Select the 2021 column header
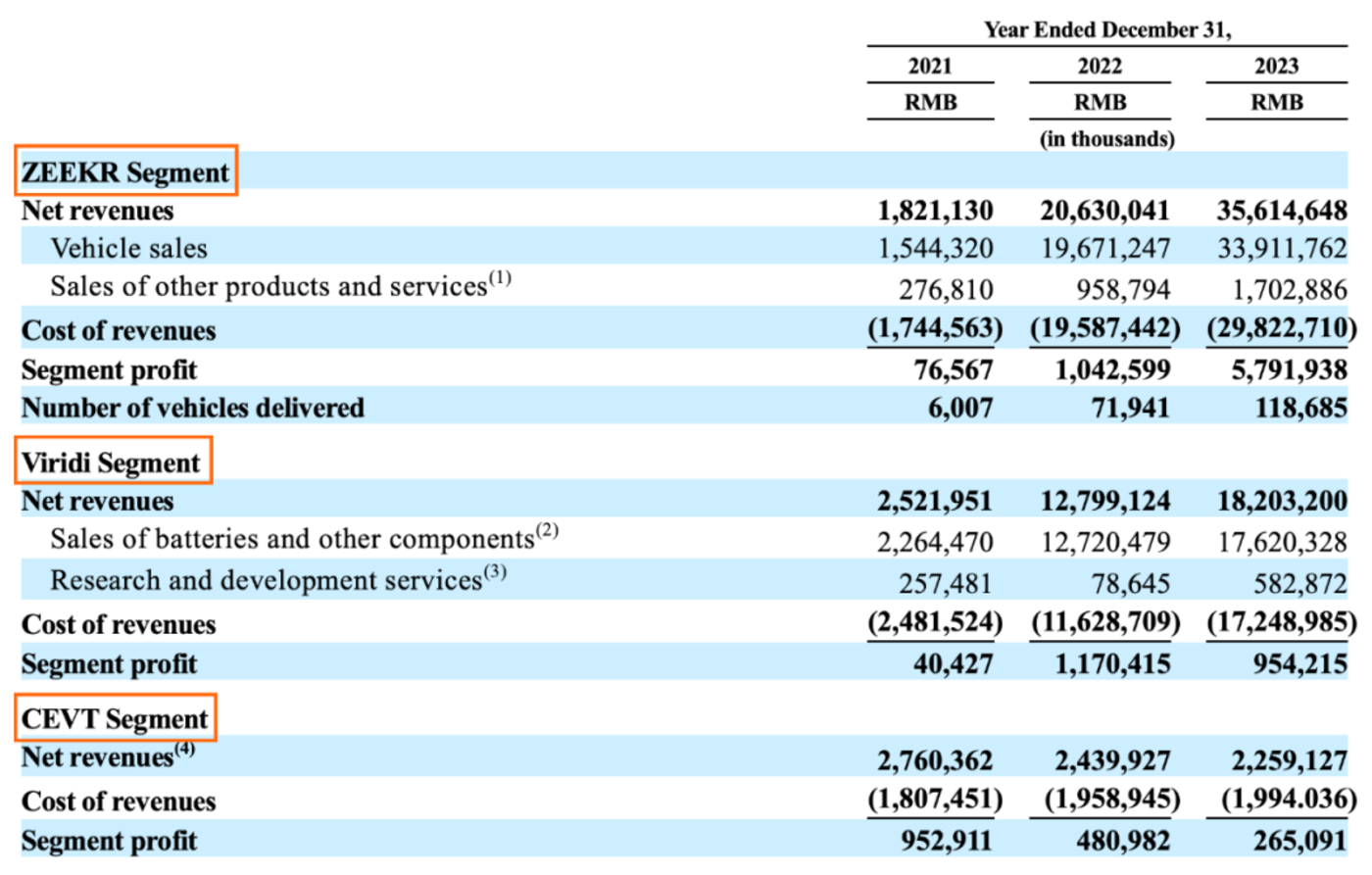 click(x=929, y=66)
